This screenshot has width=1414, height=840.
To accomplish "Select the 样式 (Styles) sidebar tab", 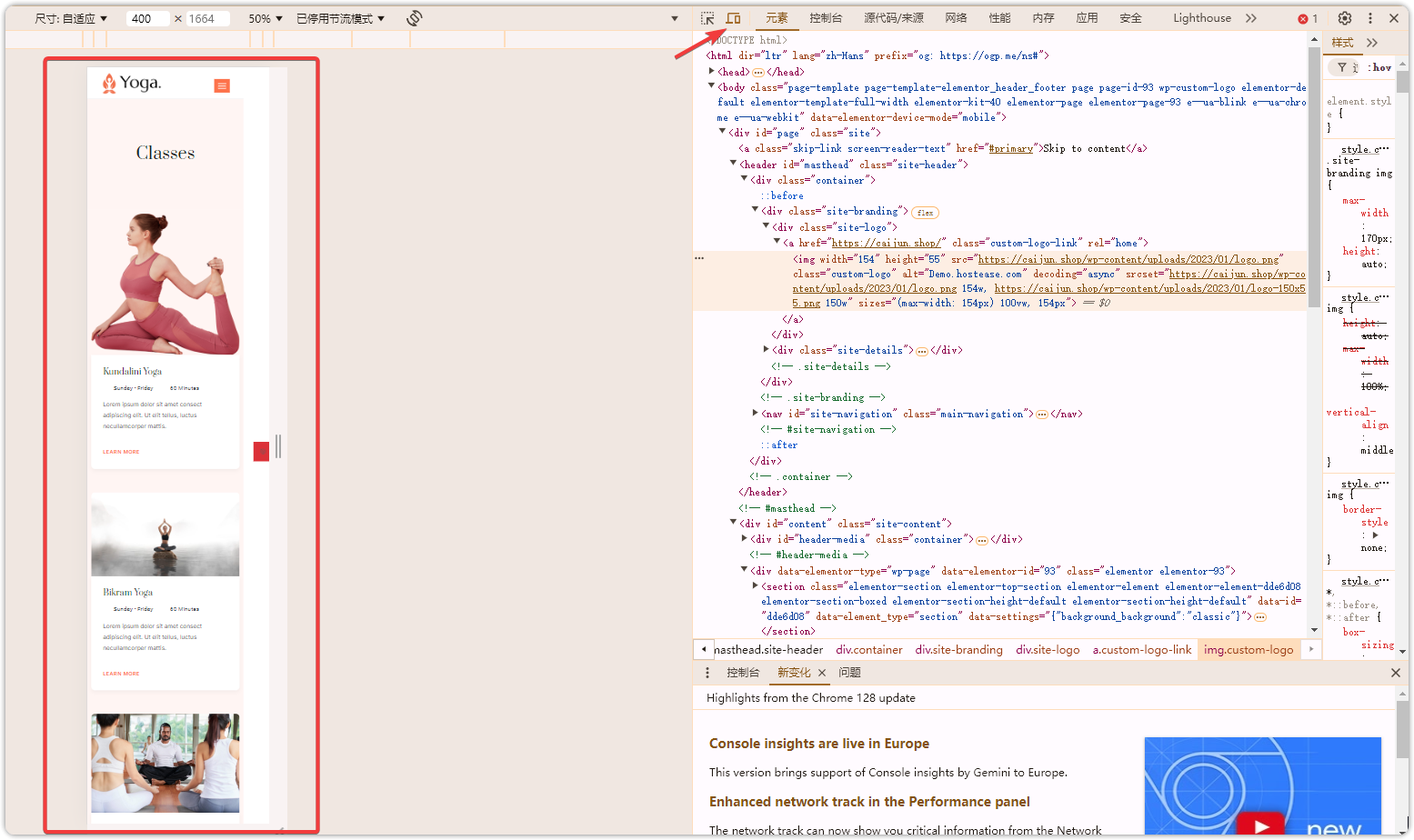I will [x=1342, y=43].
